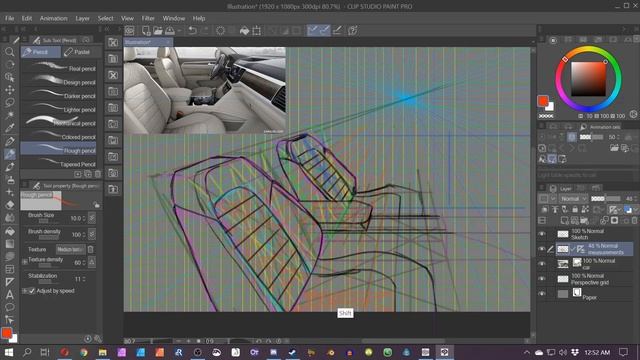Open the Edit menu

coord(27,18)
